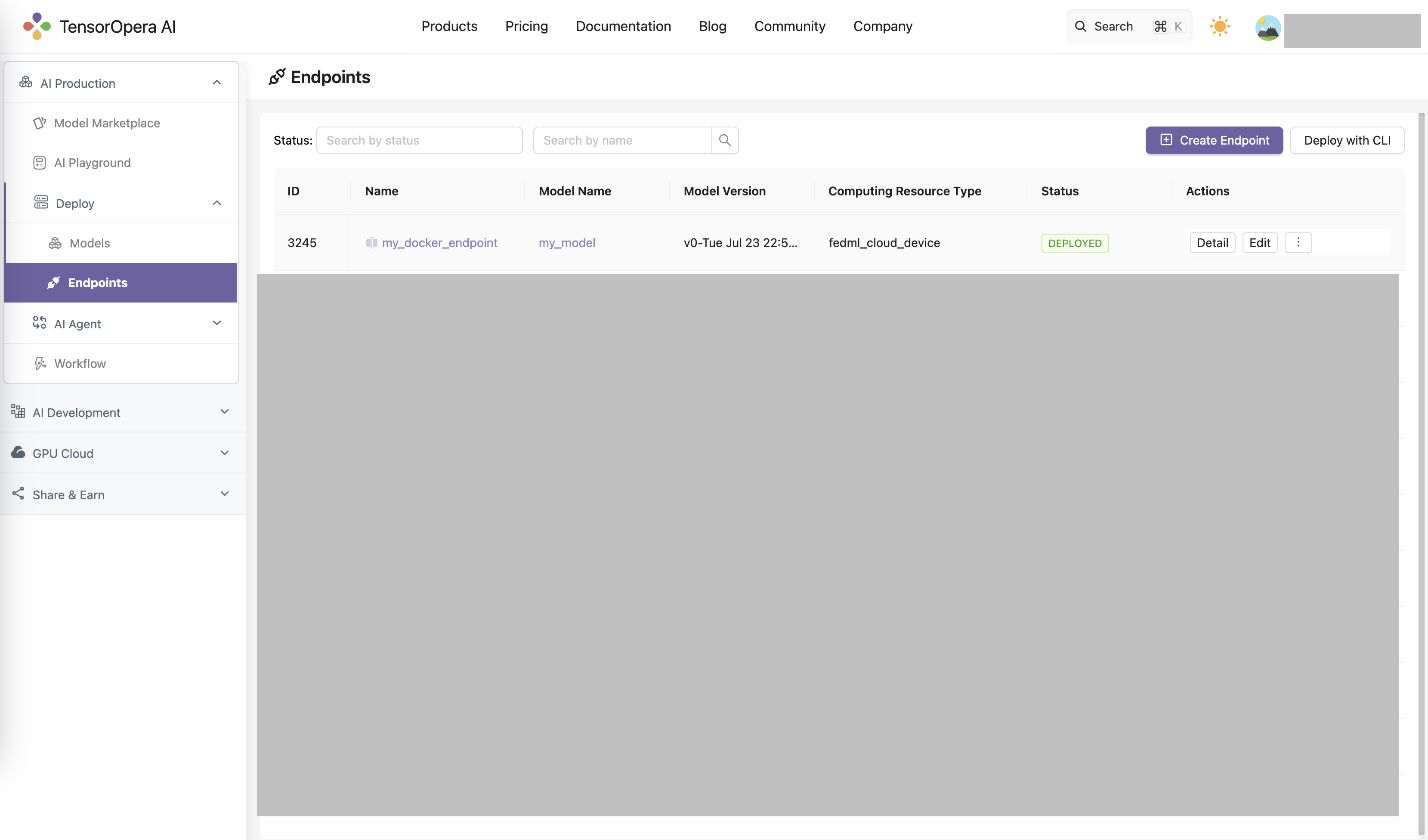
Task: Copy the my_docker_endpoint name via copy icon
Action: [x=371, y=242]
